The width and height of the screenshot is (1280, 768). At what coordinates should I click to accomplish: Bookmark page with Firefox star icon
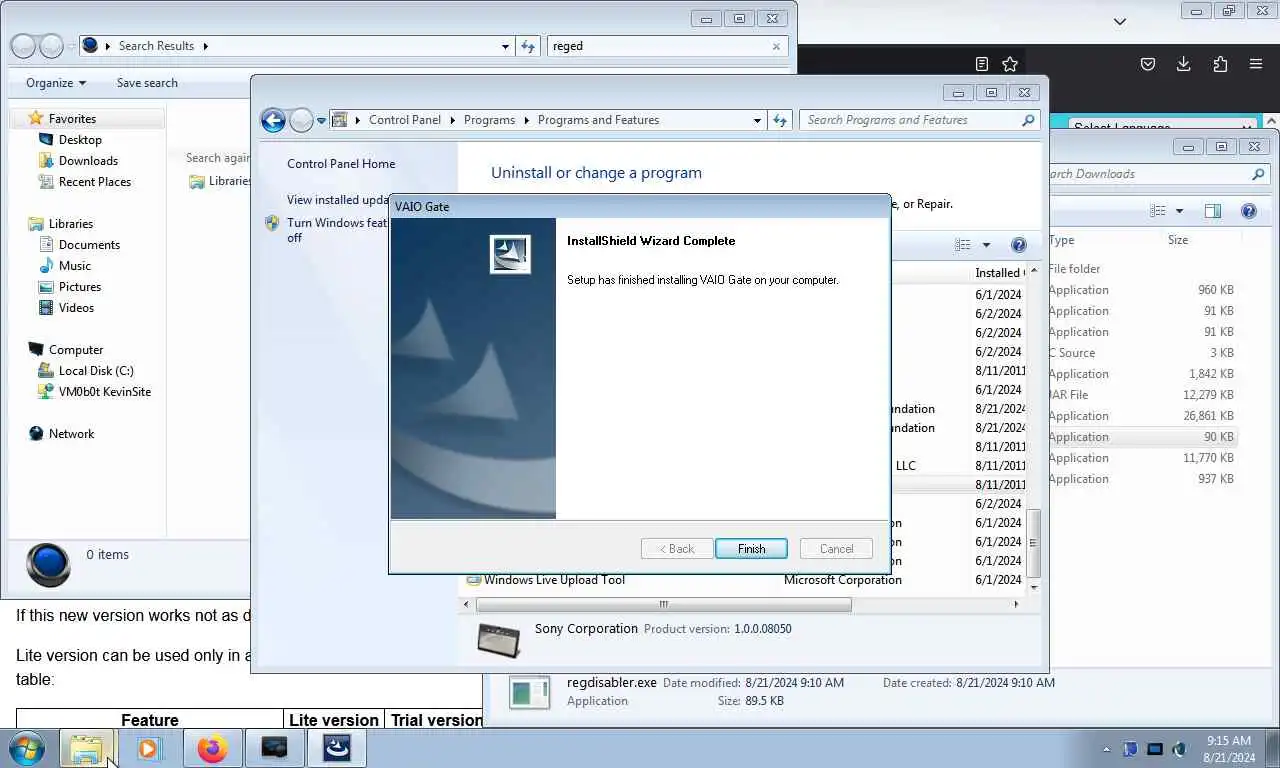coord(1010,64)
